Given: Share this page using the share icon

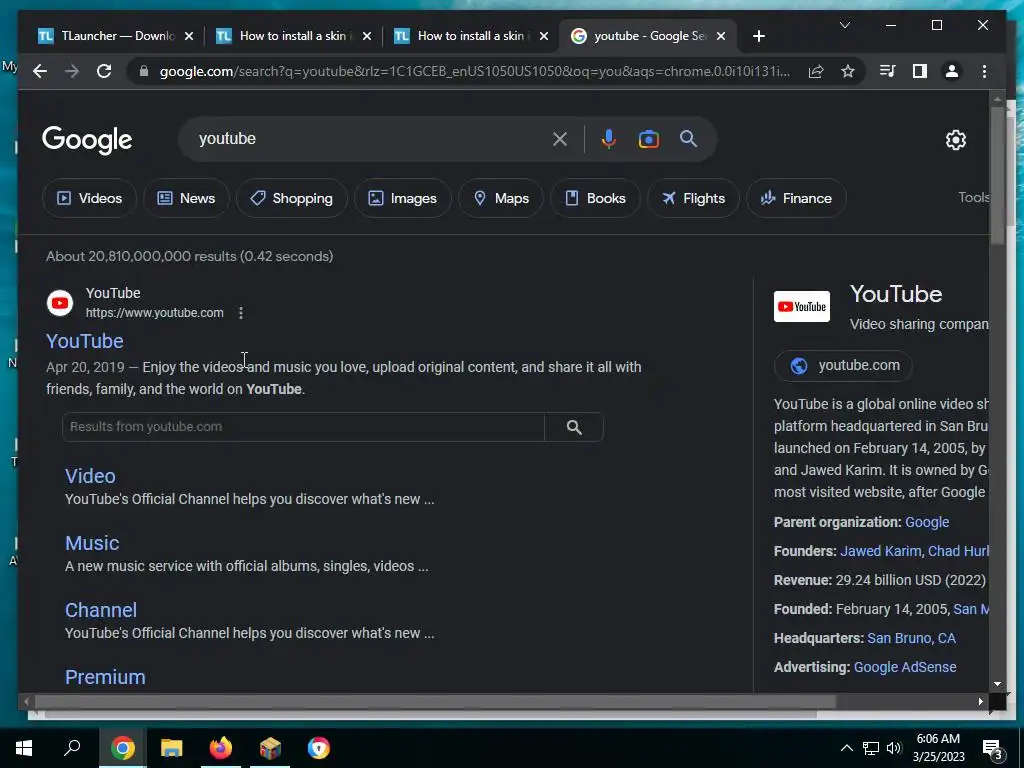Looking at the screenshot, I should click(x=816, y=71).
